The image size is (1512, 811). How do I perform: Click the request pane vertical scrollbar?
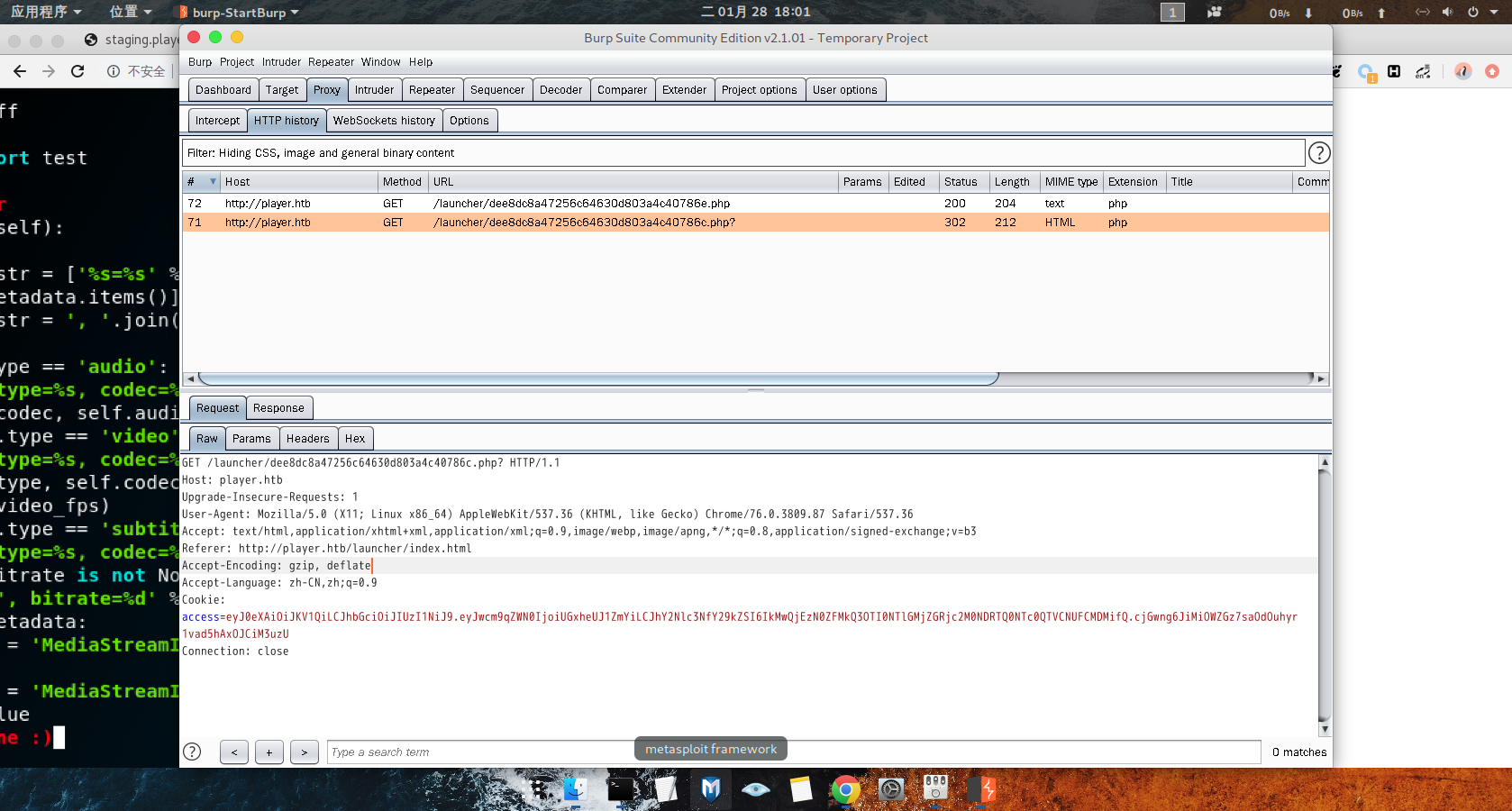(1325, 595)
